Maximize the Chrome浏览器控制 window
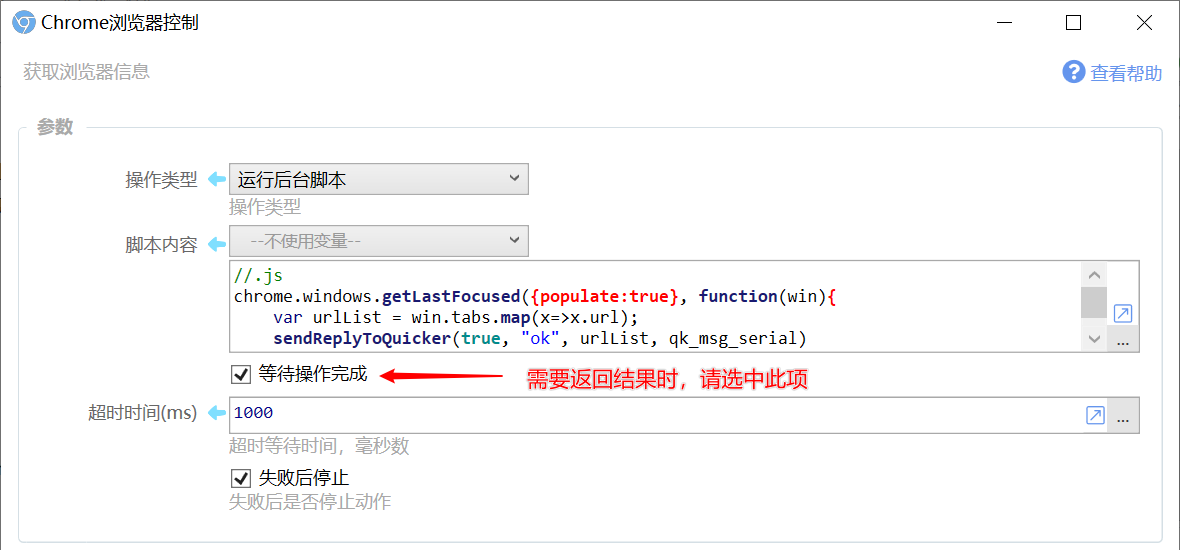The width and height of the screenshot is (1180, 550). pyautogui.click(x=1073, y=23)
